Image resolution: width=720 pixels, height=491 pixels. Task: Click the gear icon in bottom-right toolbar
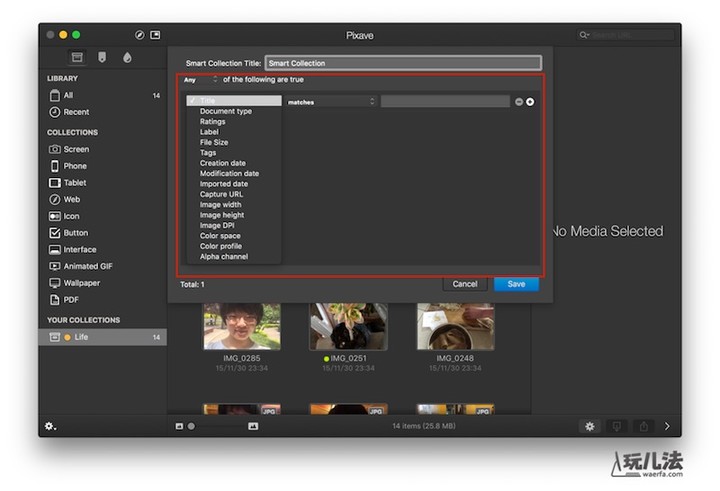pos(589,426)
